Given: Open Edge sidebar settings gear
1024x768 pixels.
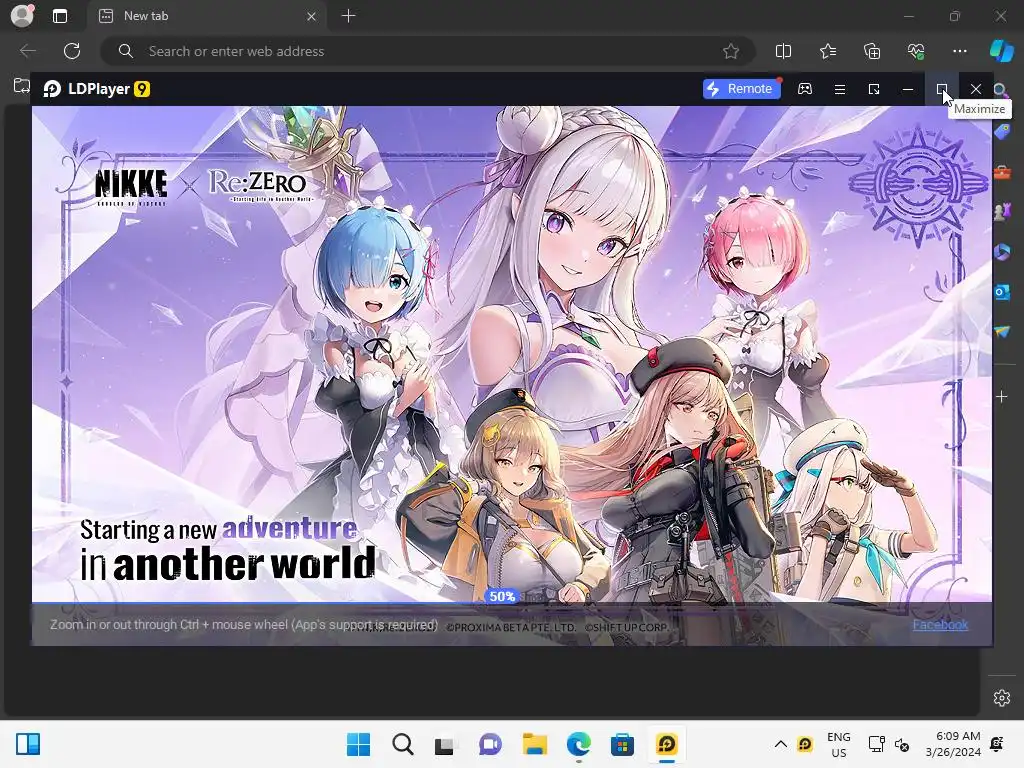Looking at the screenshot, I should tap(1002, 697).
